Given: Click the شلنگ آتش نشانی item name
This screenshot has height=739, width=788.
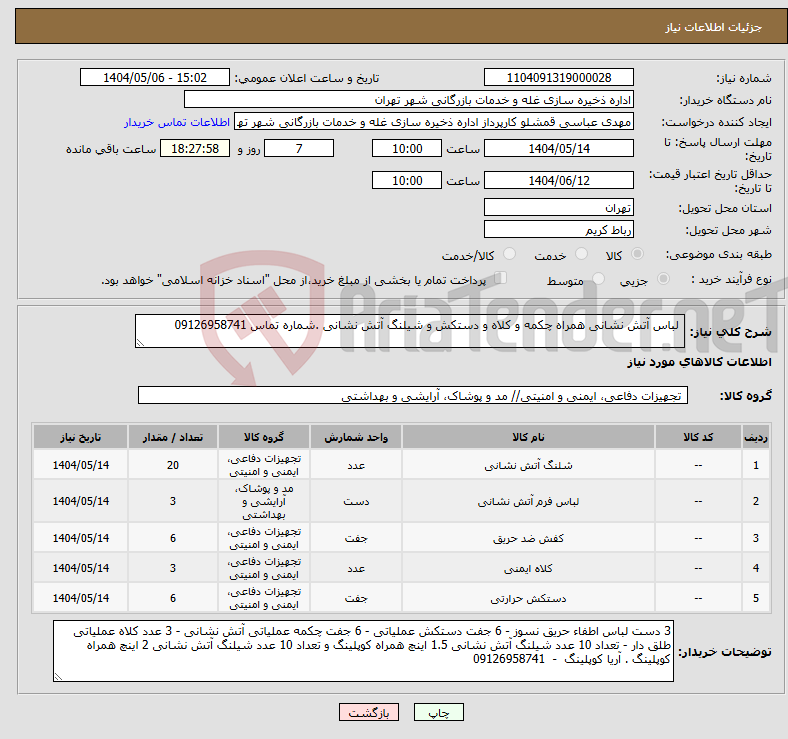Looking at the screenshot, I should tap(528, 466).
